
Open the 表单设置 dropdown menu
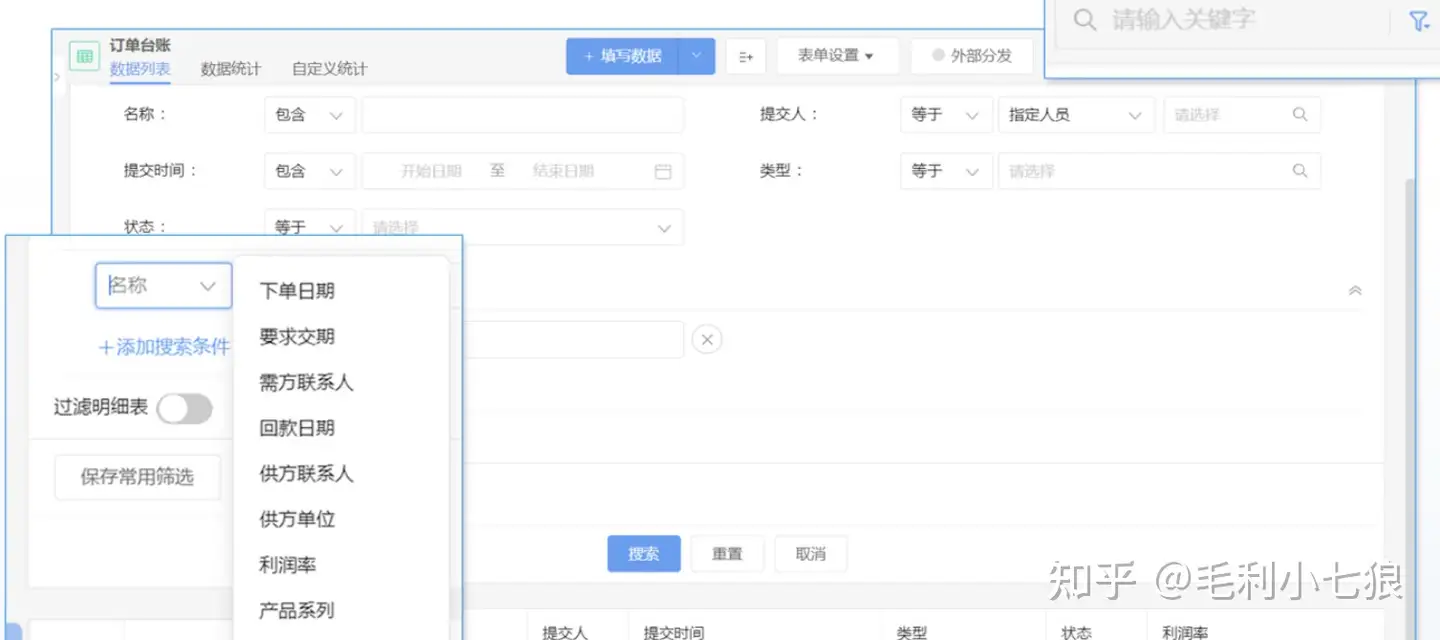pos(837,56)
